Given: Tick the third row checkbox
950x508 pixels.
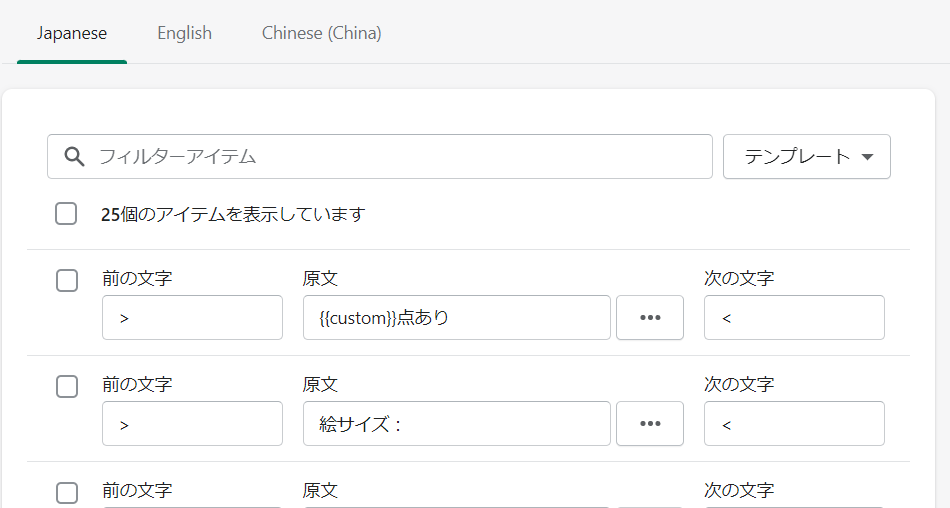Looking at the screenshot, I should [x=67, y=493].
